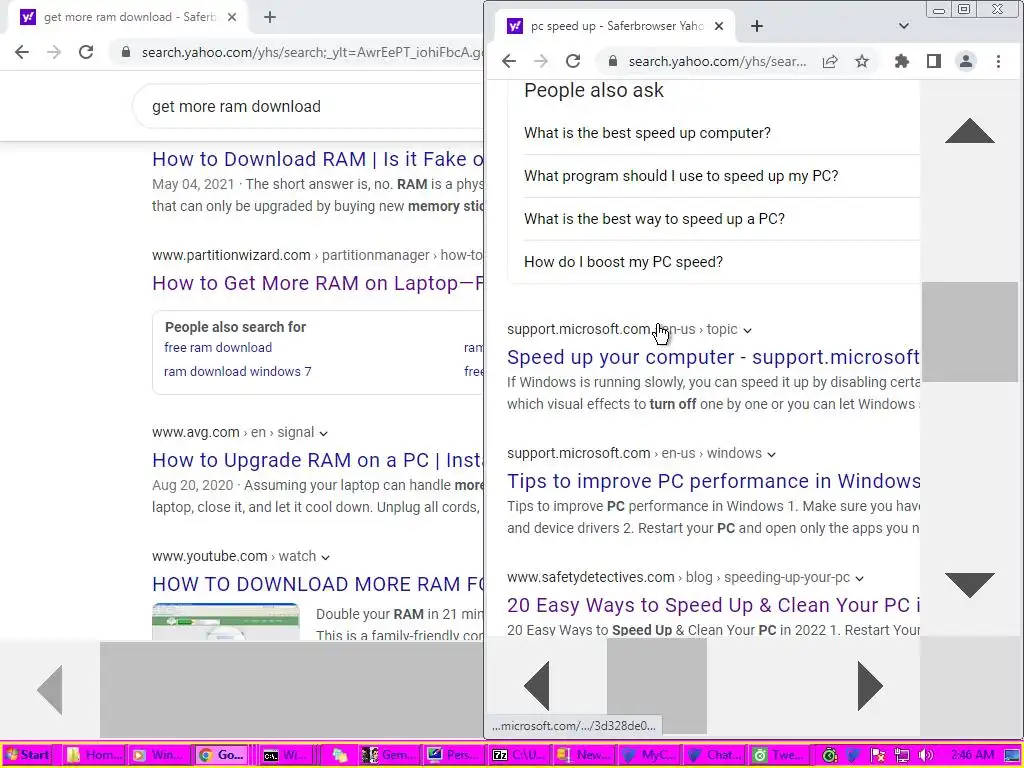Click the scroll down arrow in the right window
The width and height of the screenshot is (1024, 768).
970,584
